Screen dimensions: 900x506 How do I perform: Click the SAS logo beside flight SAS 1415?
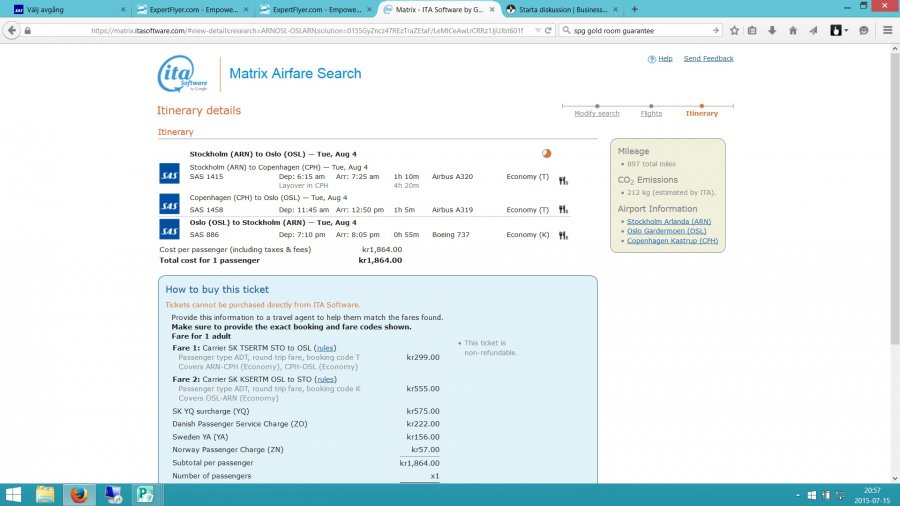coord(169,173)
